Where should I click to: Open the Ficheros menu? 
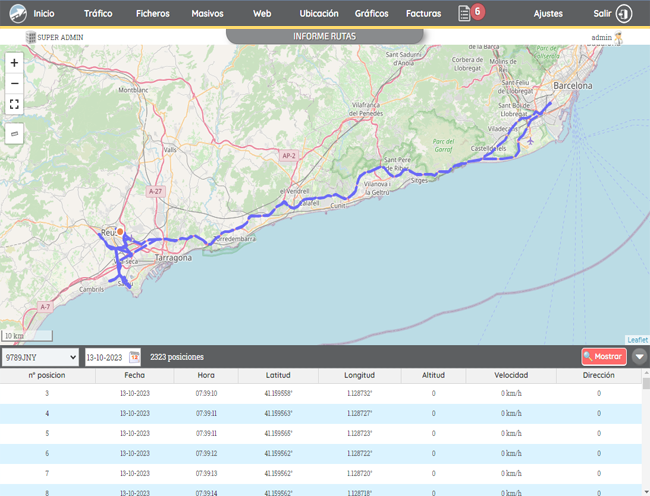pos(153,14)
